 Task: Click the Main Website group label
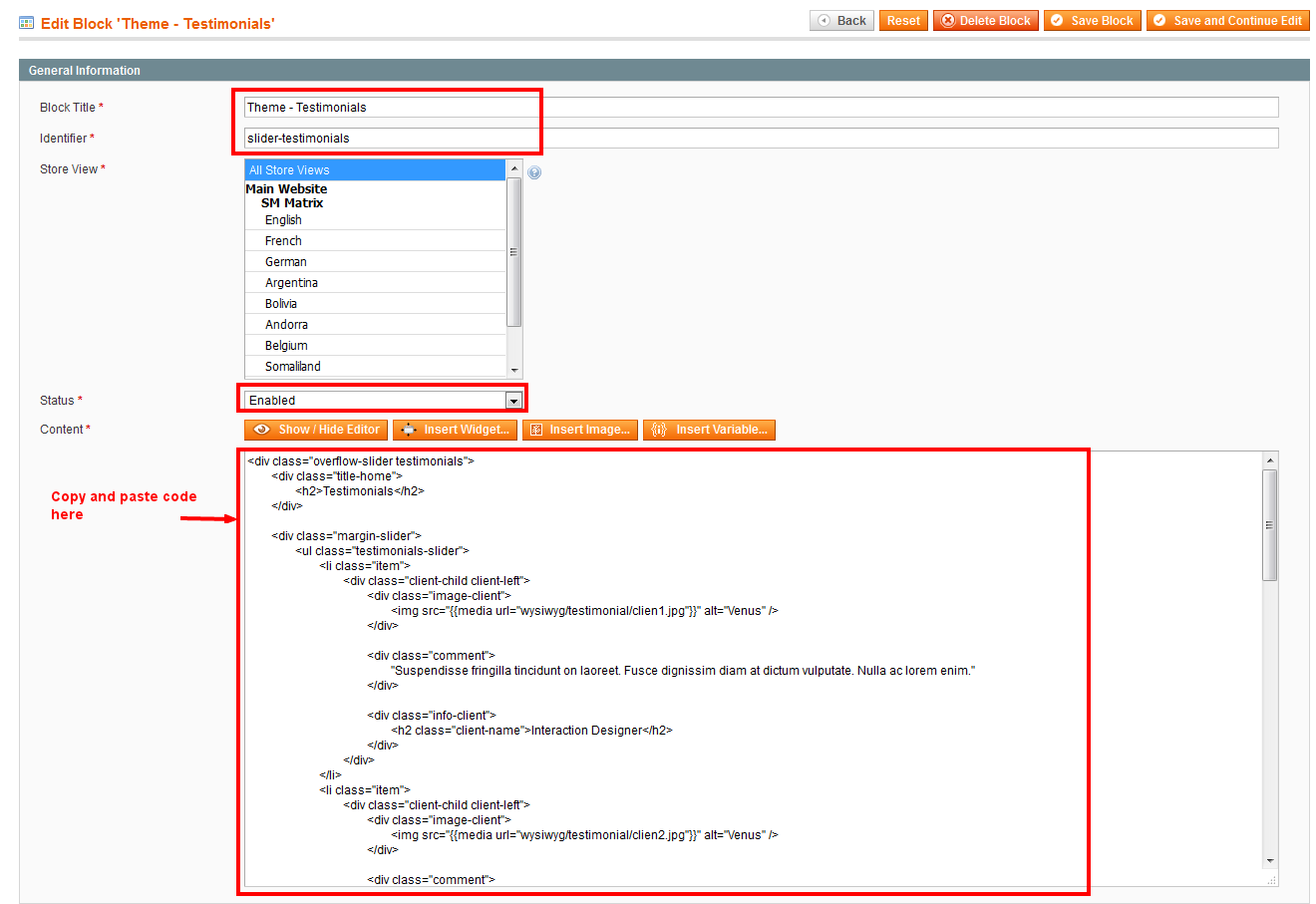(286, 188)
